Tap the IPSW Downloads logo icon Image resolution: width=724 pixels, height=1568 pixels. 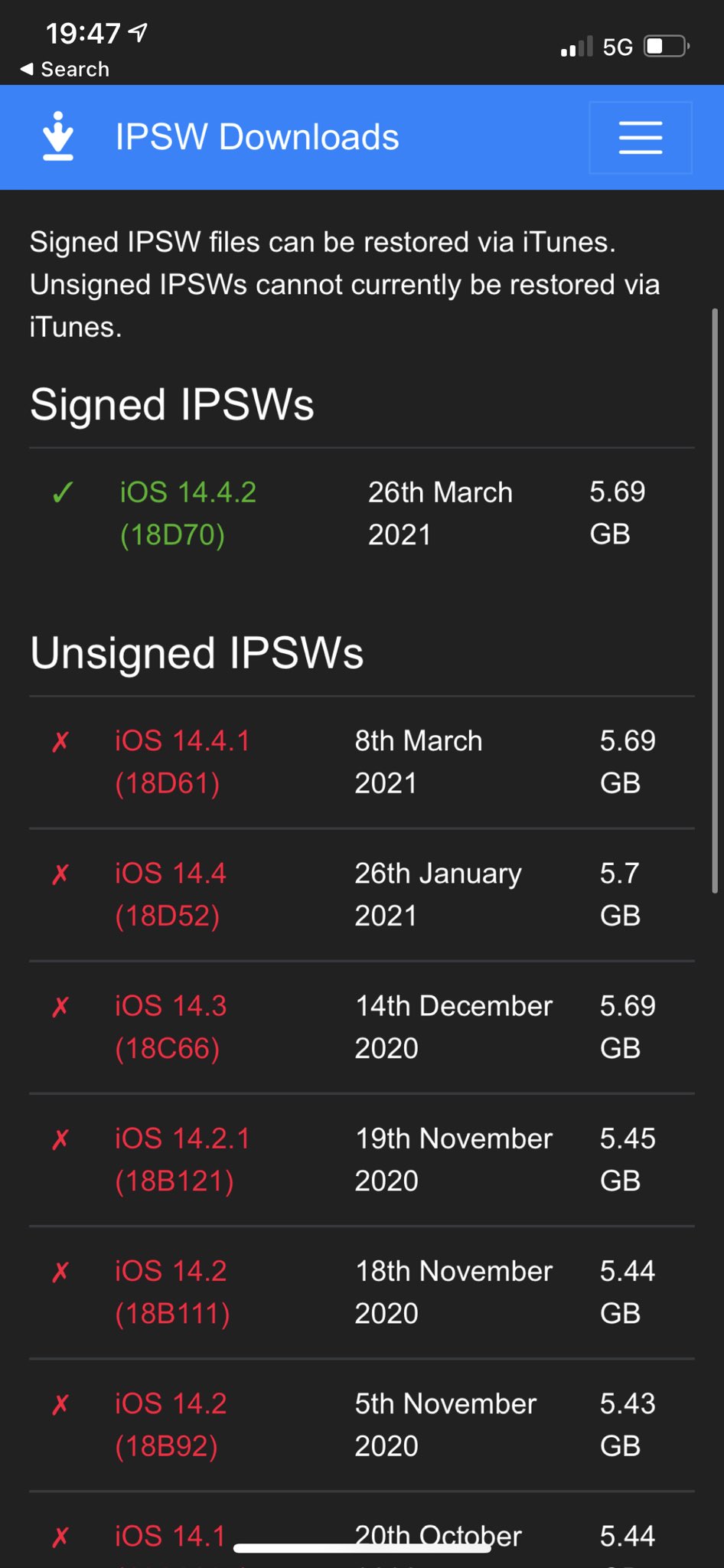point(58,136)
